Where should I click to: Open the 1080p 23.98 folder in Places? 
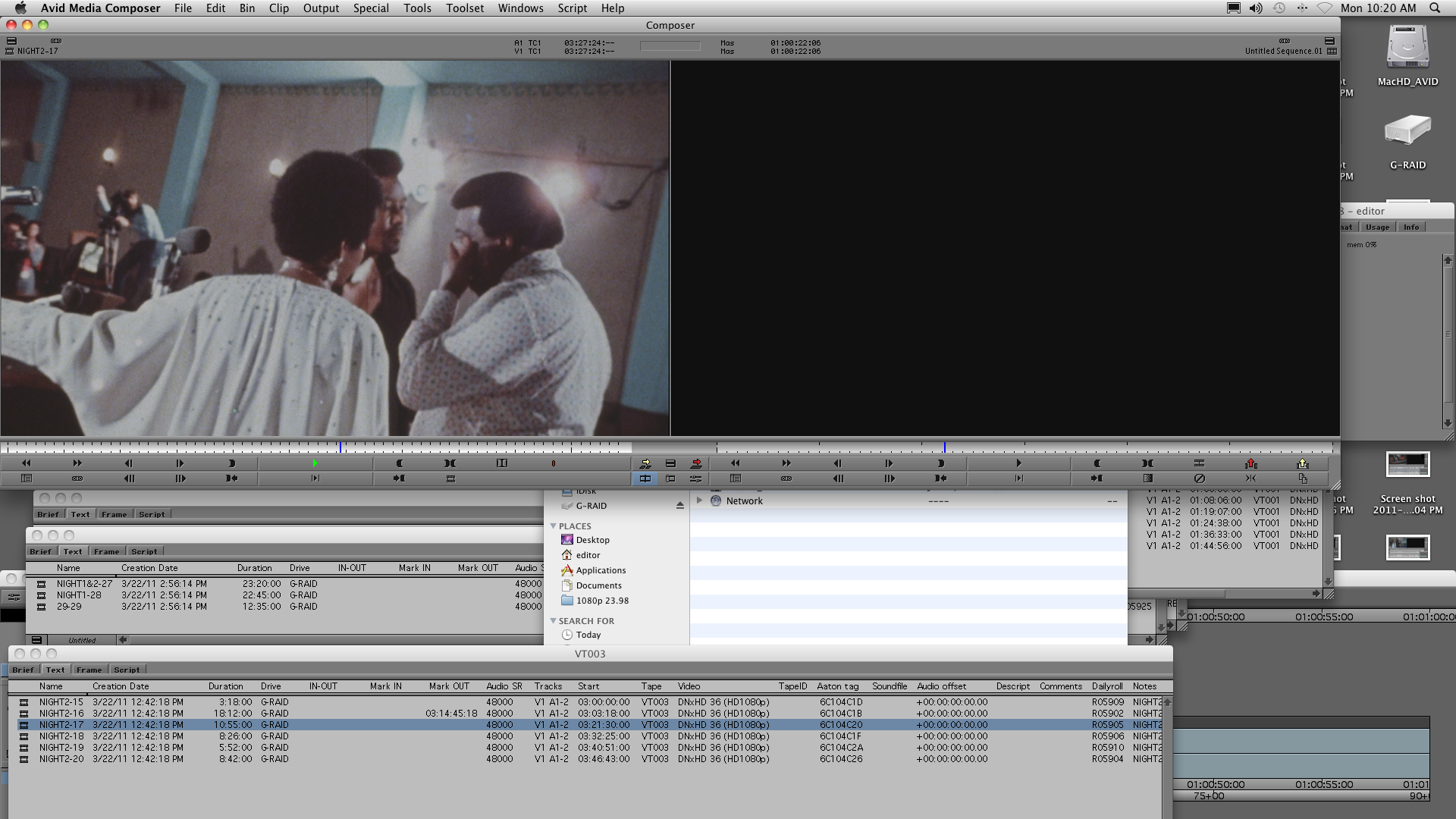[601, 601]
